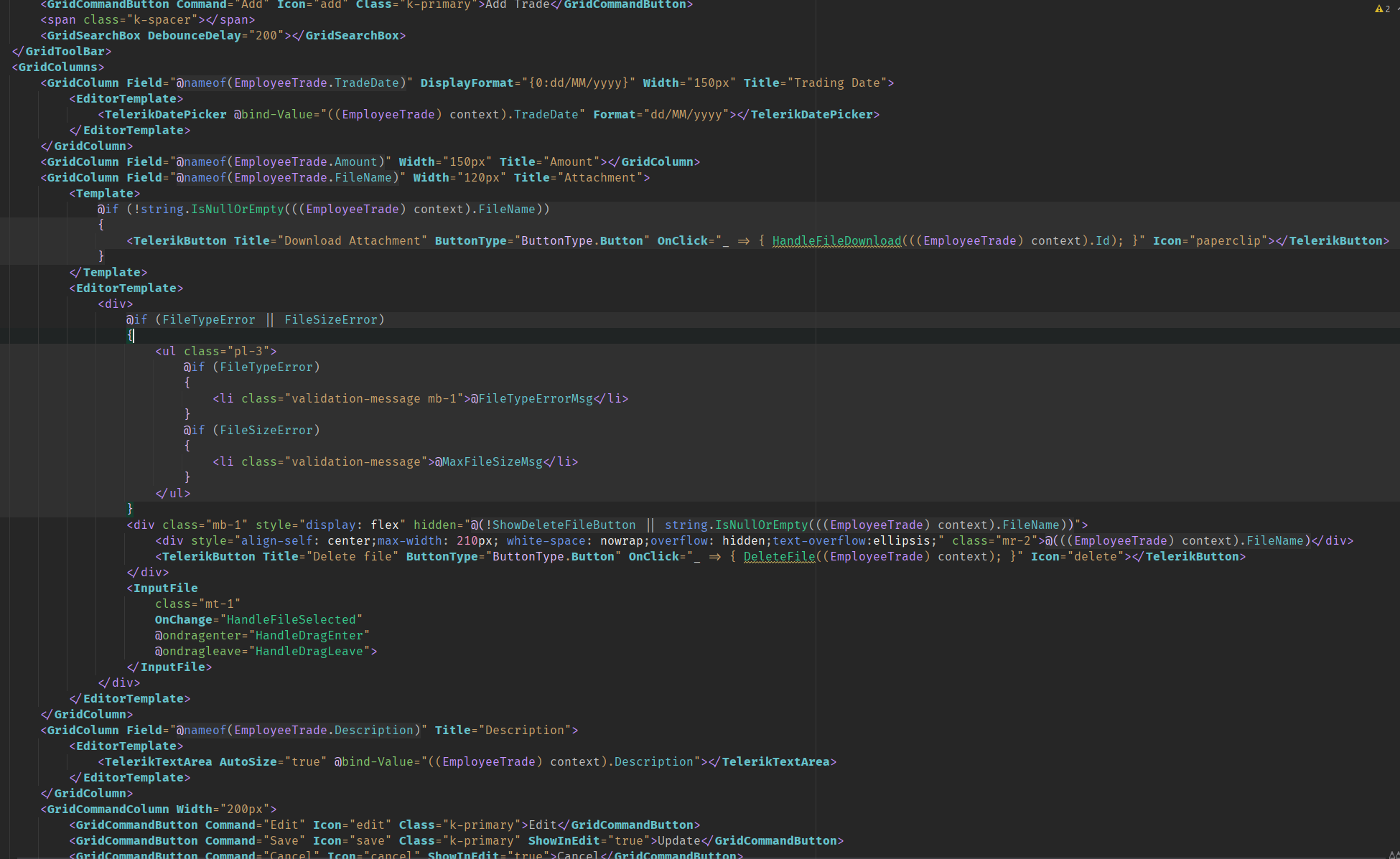Screen dimensions: 1400x859
Task: Click the TelerikDatePicker opening tag
Action: [x=165, y=114]
